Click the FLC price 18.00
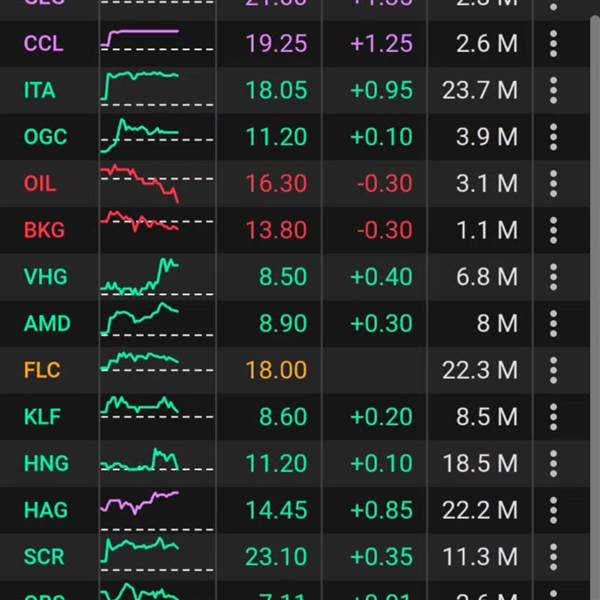The image size is (600, 600). [276, 370]
